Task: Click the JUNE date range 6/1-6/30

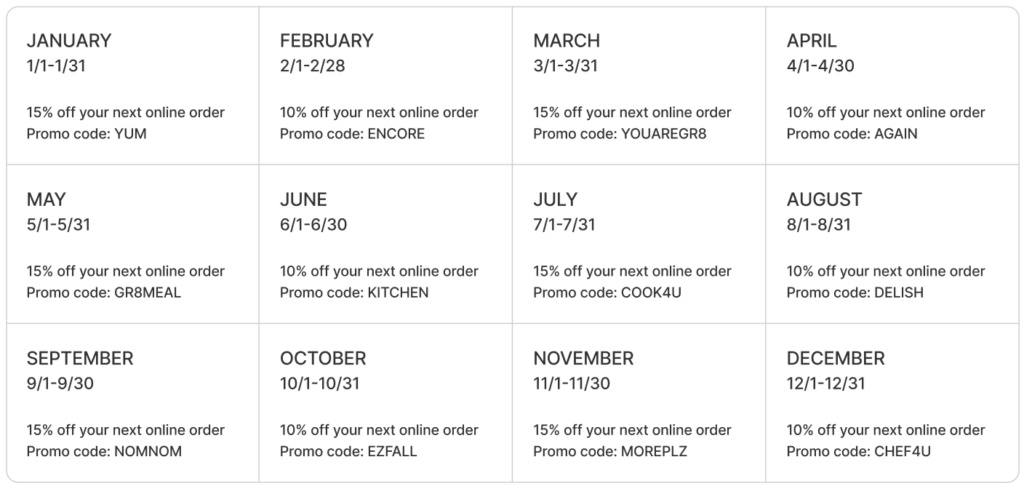Action: click(313, 225)
